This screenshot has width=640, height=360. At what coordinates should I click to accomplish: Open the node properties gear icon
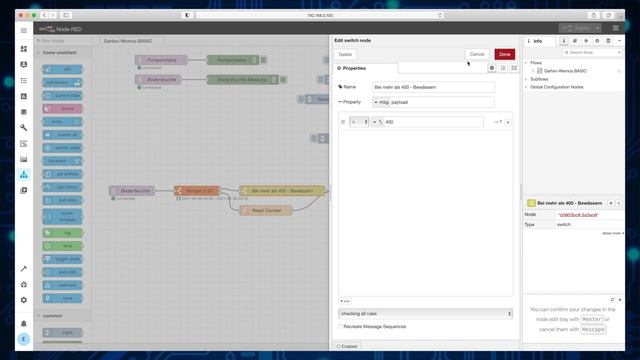pyautogui.click(x=492, y=68)
